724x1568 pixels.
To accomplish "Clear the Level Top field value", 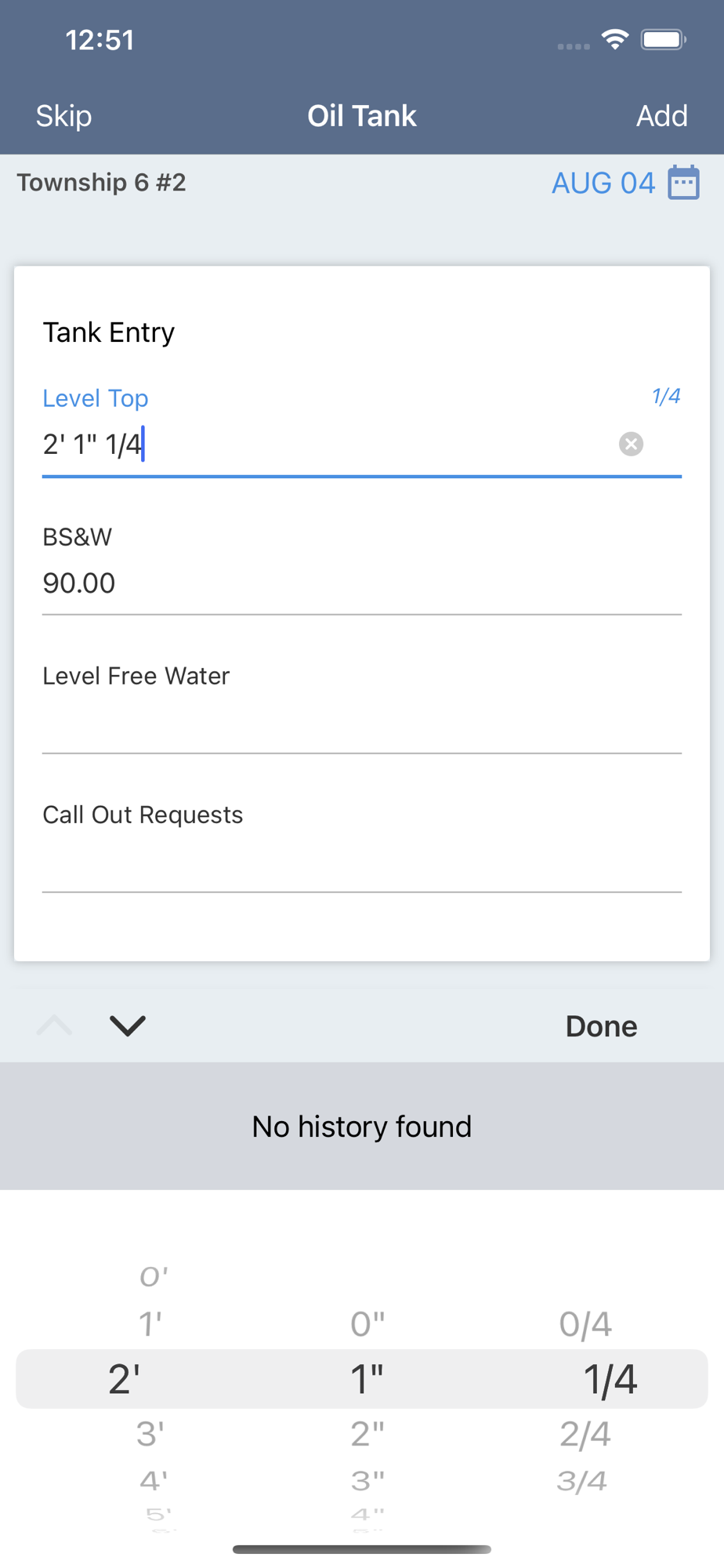I will point(631,445).
